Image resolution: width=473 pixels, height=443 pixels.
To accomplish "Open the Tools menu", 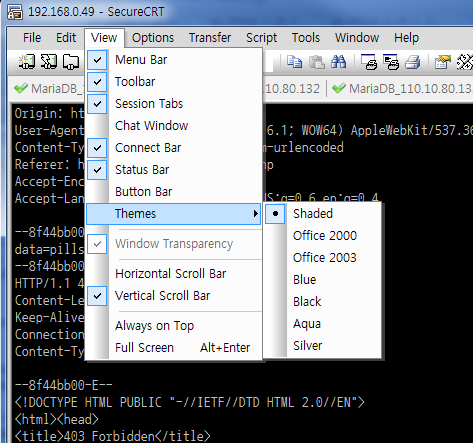I will click(306, 38).
